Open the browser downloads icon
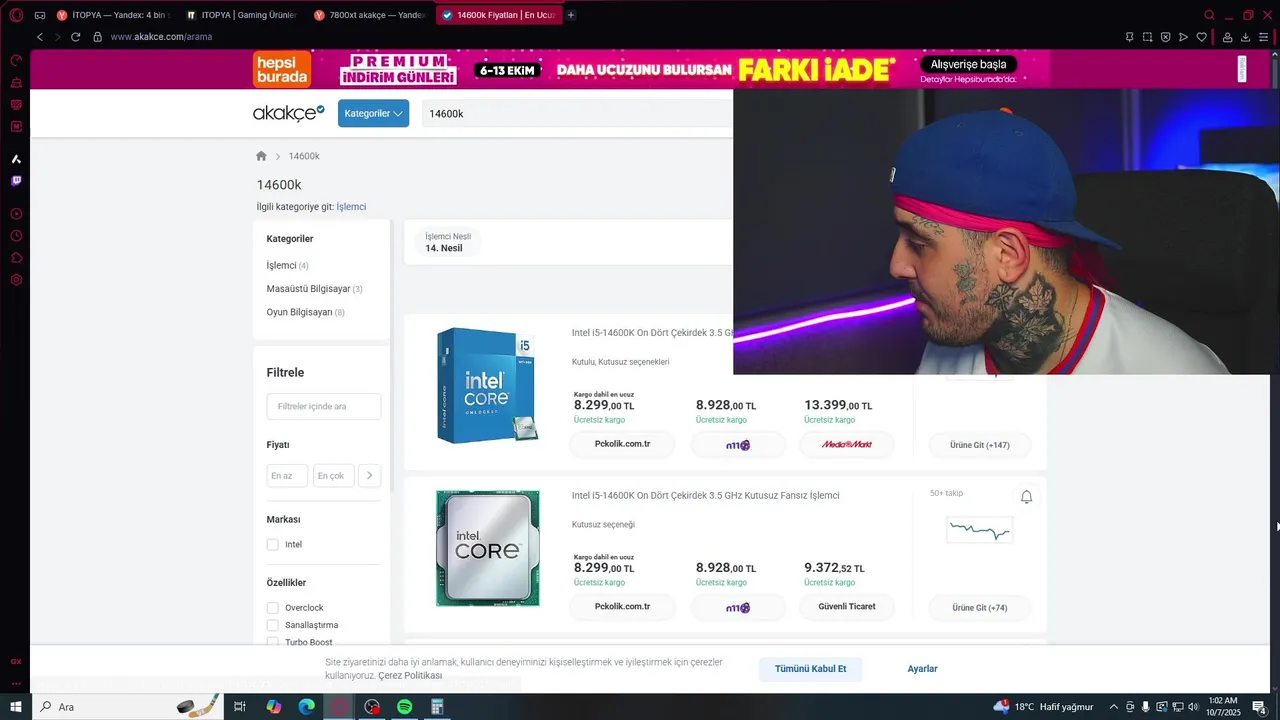 coord(1245,37)
